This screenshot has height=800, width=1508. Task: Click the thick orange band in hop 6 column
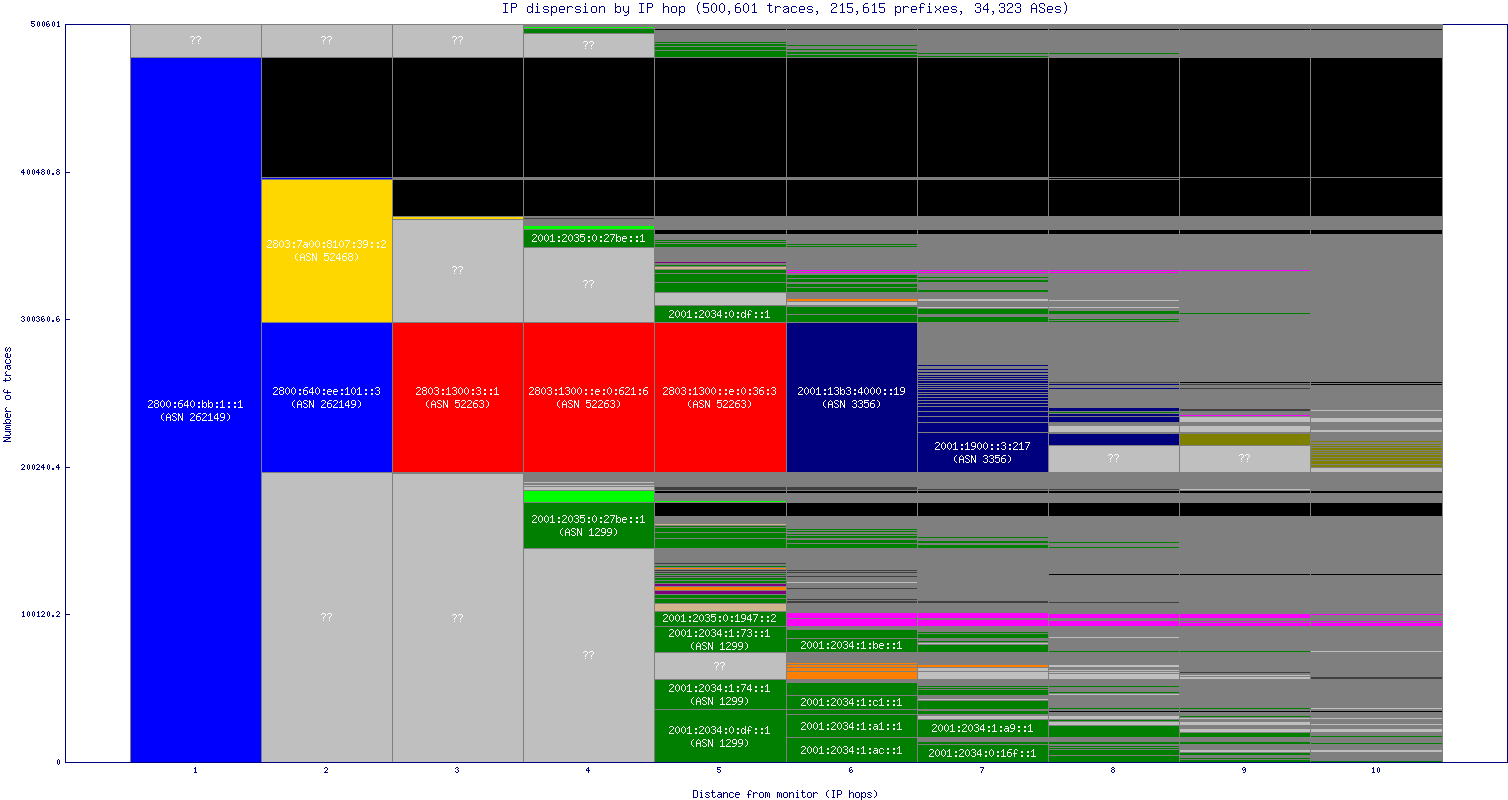pyautogui.click(x=852, y=673)
